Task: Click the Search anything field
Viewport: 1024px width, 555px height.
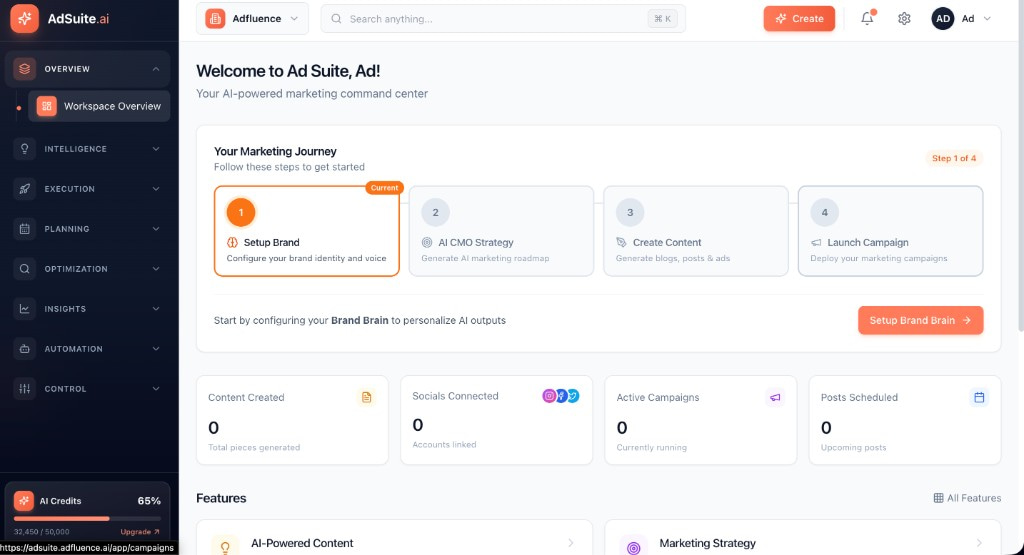Action: point(503,19)
